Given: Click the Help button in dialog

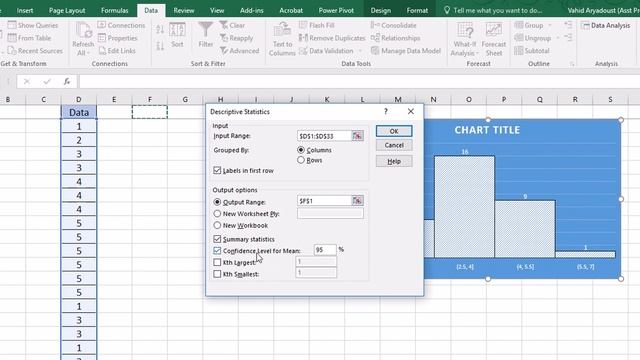Looking at the screenshot, I should tap(394, 161).
